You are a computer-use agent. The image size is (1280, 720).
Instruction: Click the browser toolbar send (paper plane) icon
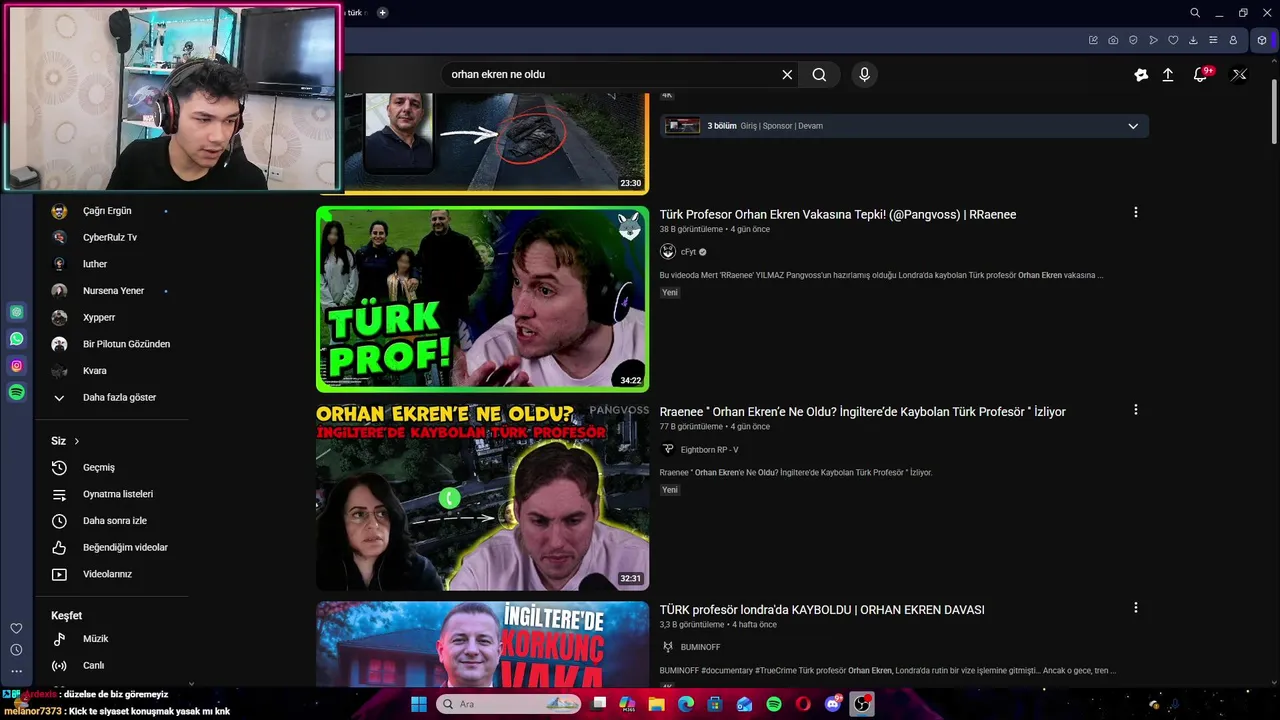pos(1153,40)
